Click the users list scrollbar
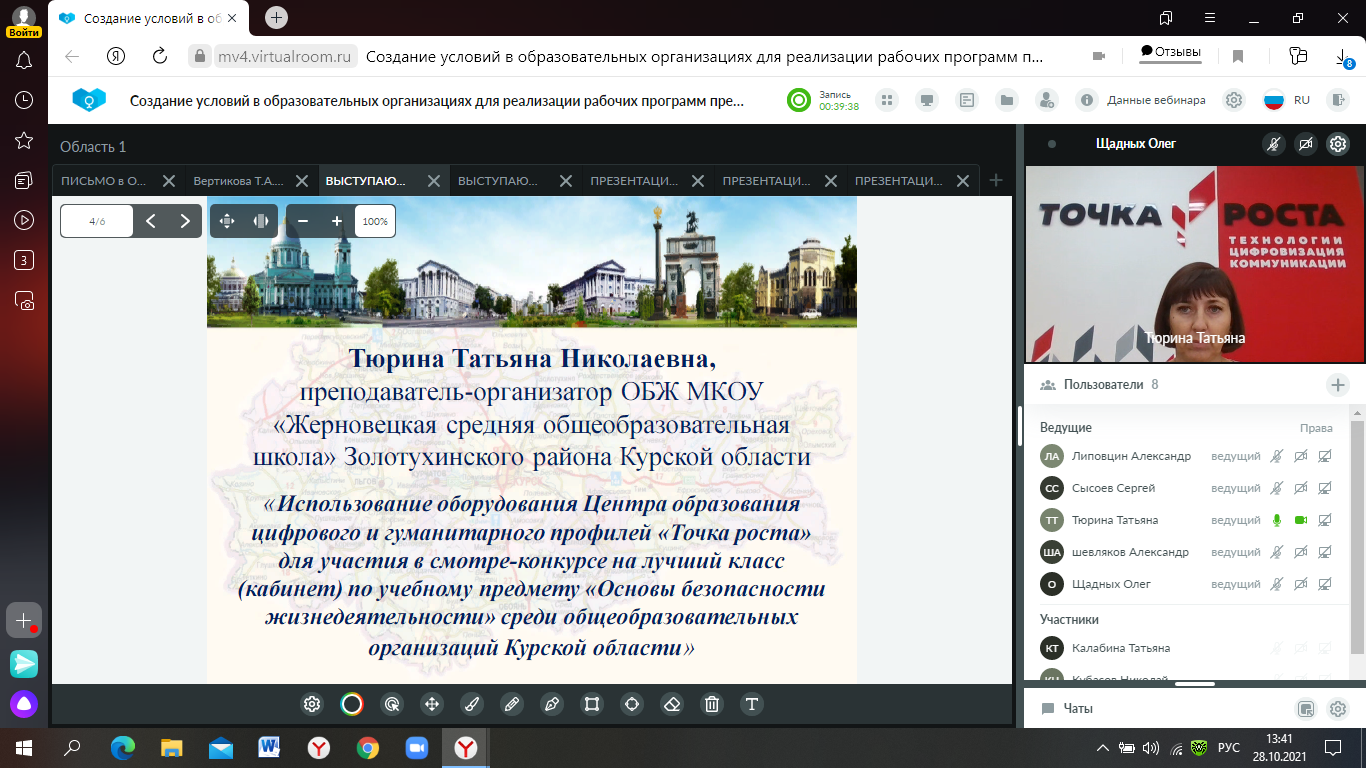The height and width of the screenshot is (768, 1366). pyautogui.click(x=1357, y=536)
